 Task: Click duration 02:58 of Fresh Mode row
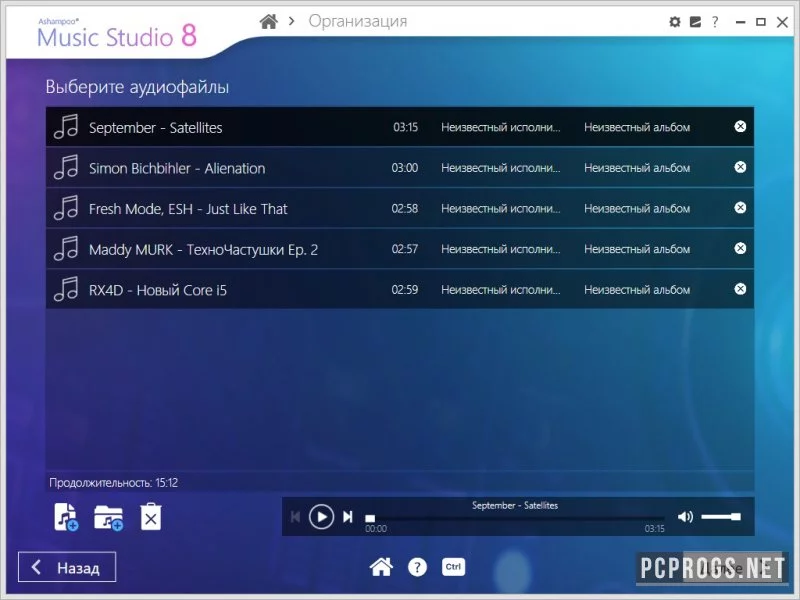point(405,208)
